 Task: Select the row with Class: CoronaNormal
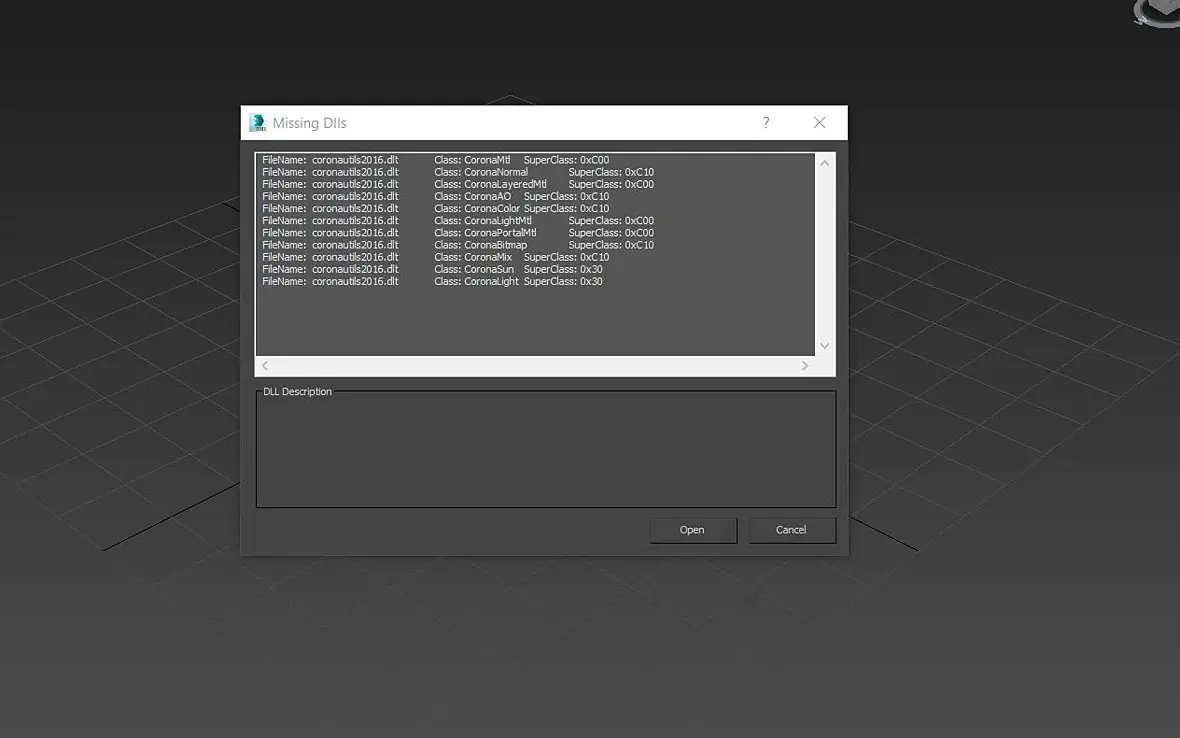pos(535,172)
